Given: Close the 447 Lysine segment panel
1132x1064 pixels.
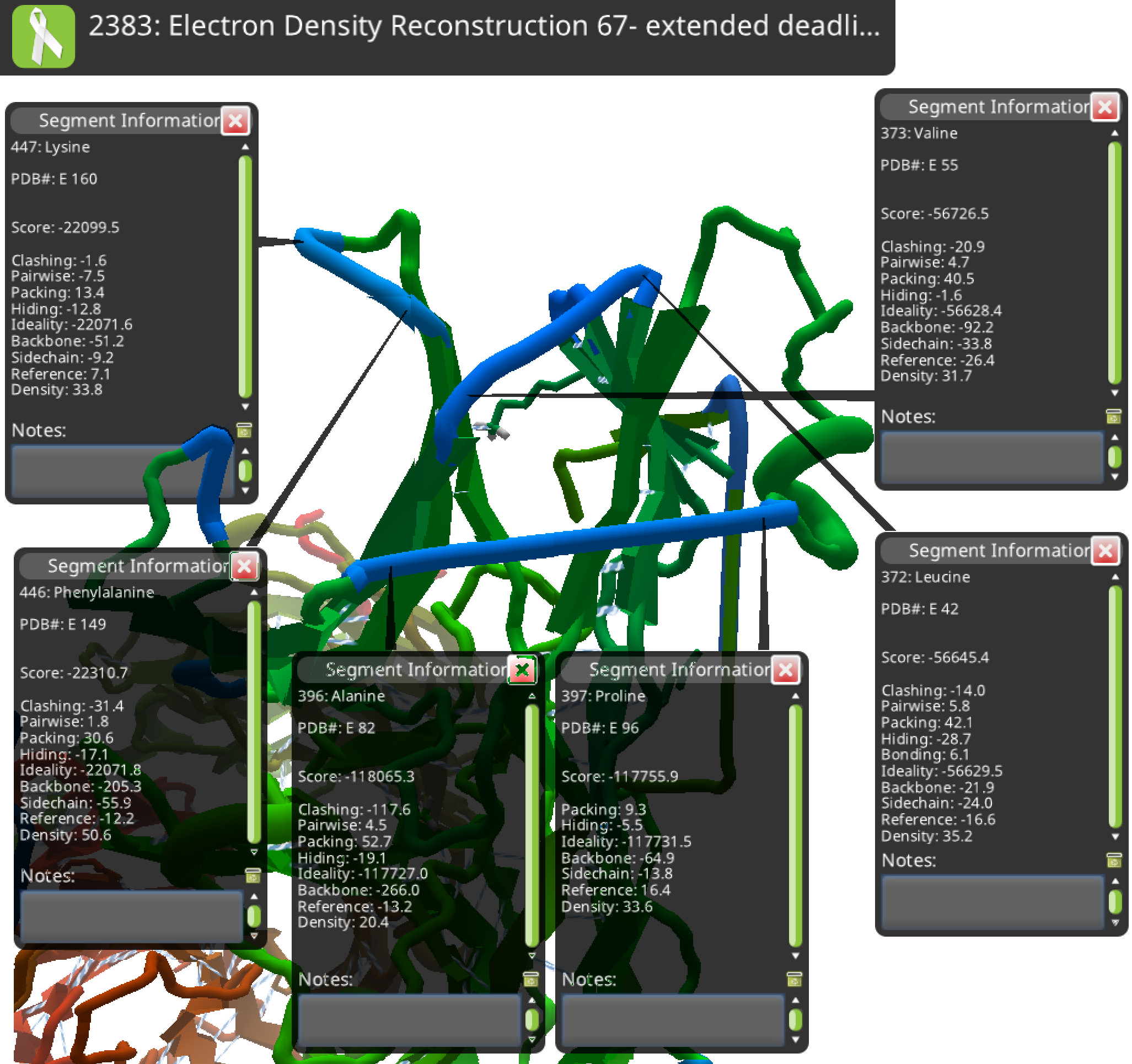Looking at the screenshot, I should point(235,121).
